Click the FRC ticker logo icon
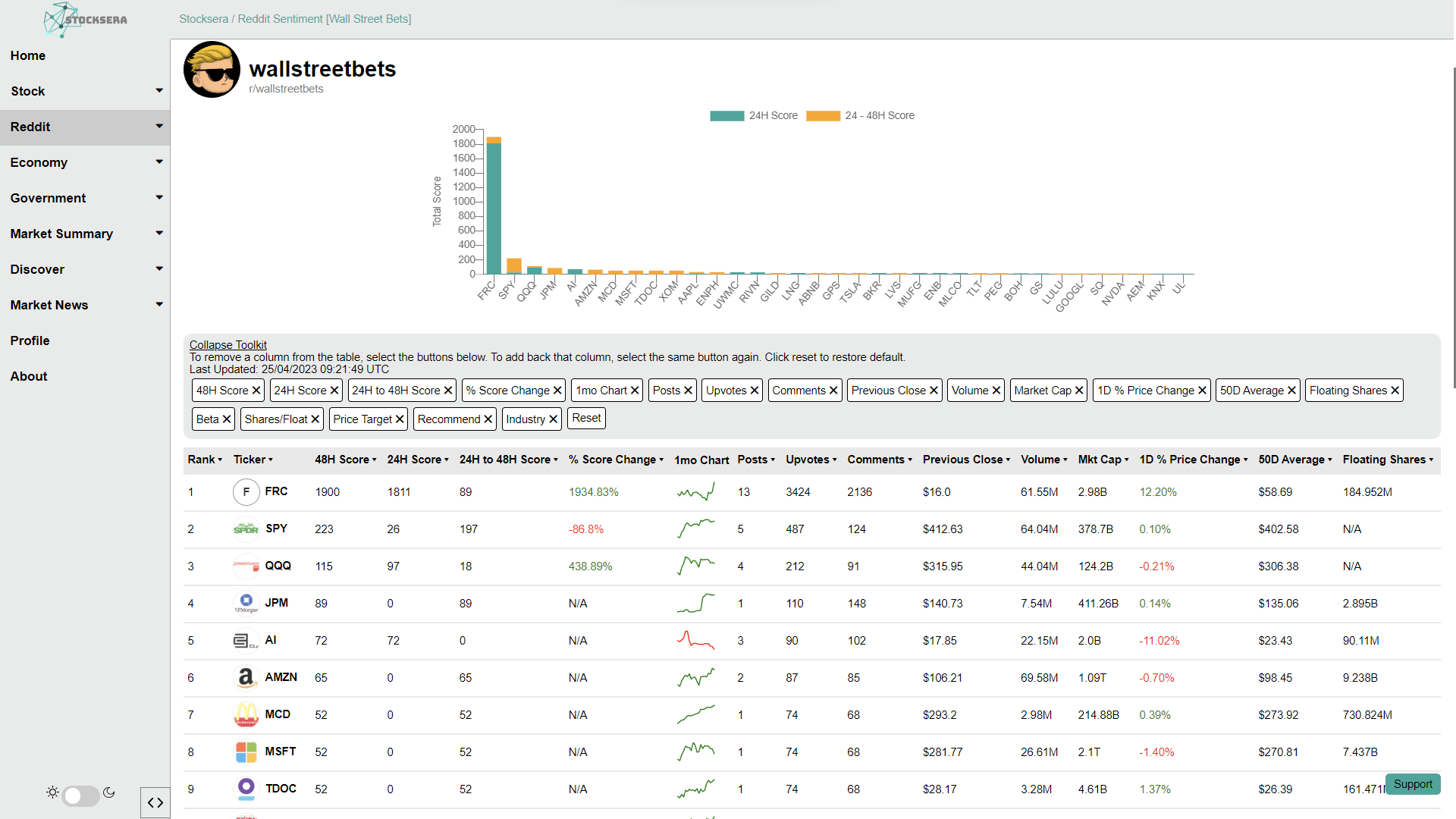 pos(246,492)
